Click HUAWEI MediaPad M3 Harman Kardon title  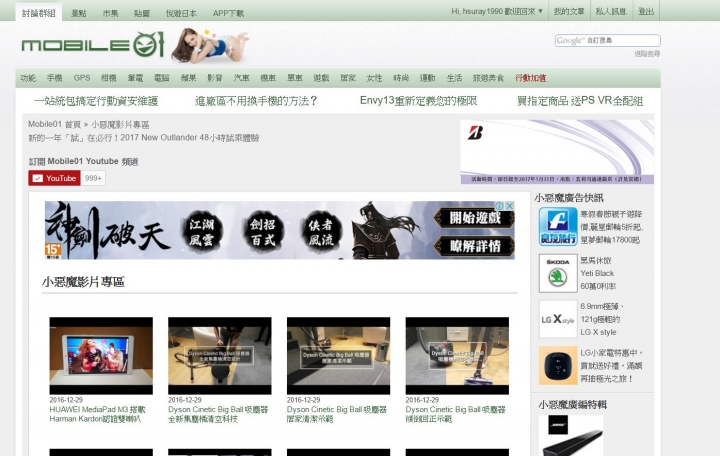point(97,414)
